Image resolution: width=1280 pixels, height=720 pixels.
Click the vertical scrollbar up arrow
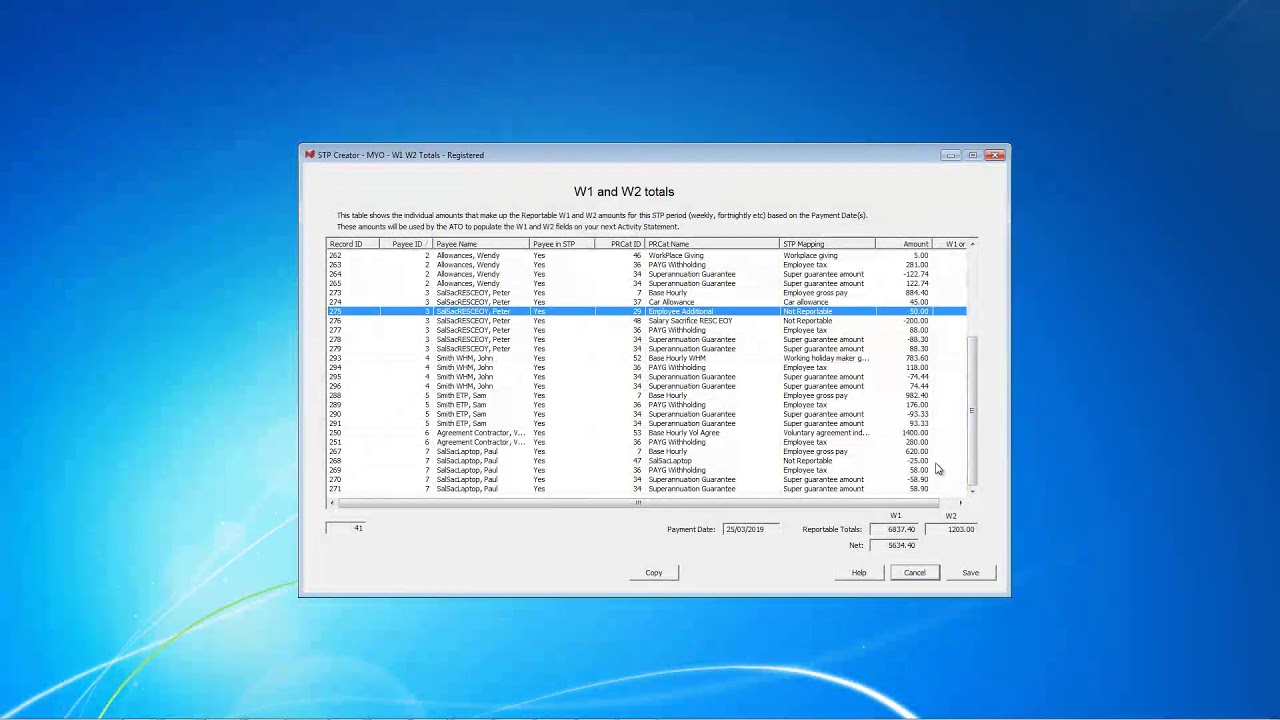click(972, 244)
